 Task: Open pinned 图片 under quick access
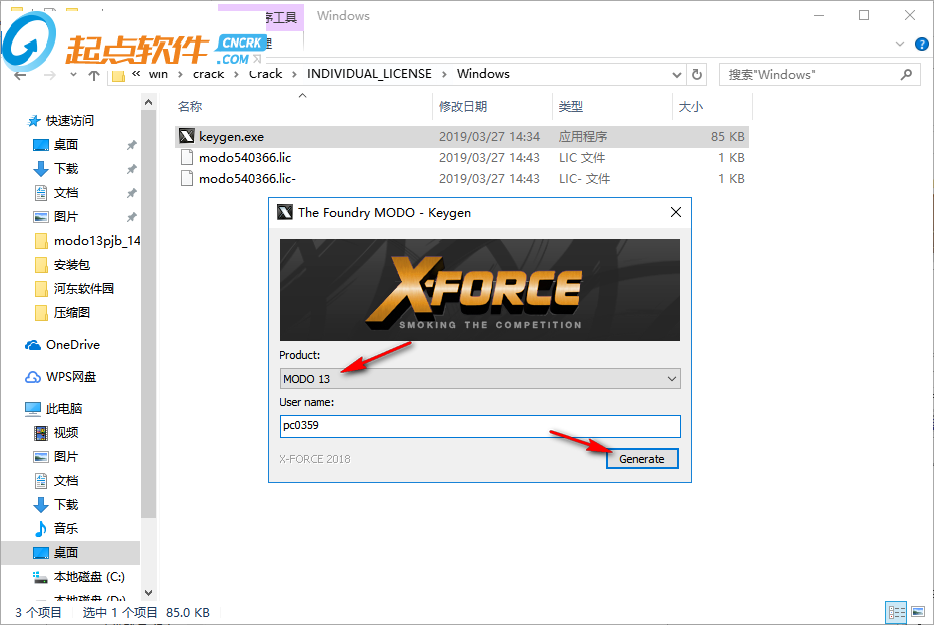pos(66,216)
